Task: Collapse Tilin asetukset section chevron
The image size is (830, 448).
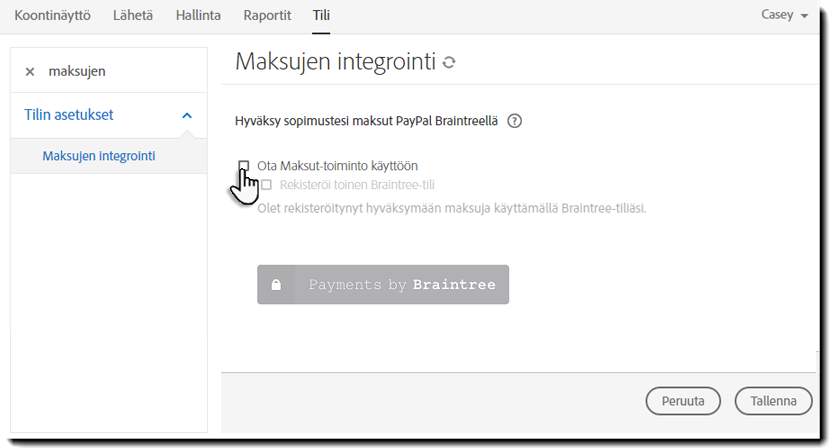Action: click(187, 115)
